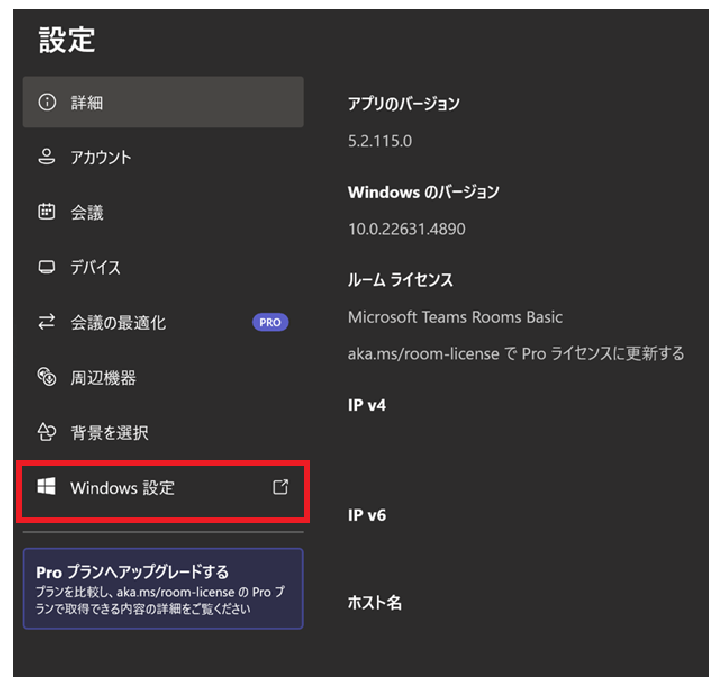Viewport: 709px width, 679px height.
Task: Click the Windows logo icon
Action: click(47, 486)
